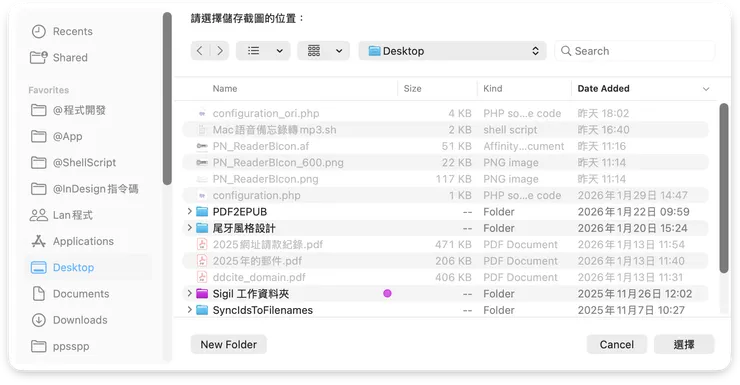Open Applications in the sidebar

point(83,241)
